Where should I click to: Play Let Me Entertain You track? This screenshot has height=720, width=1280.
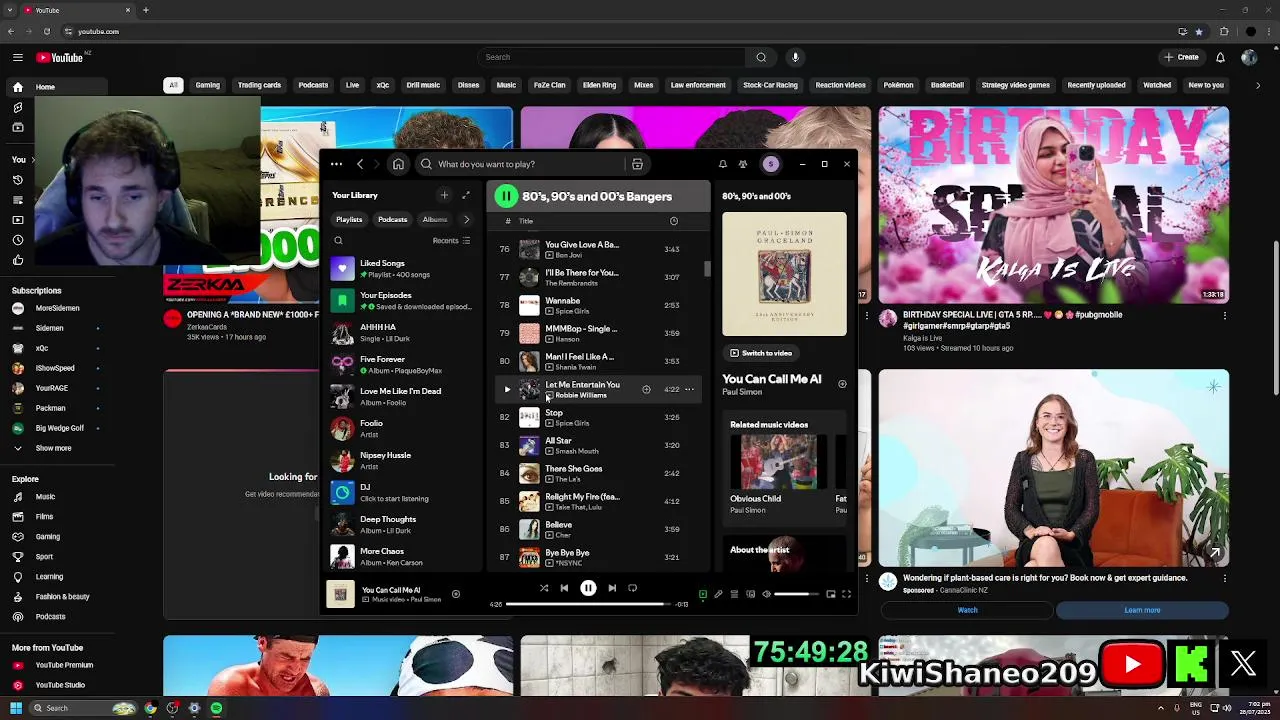507,389
